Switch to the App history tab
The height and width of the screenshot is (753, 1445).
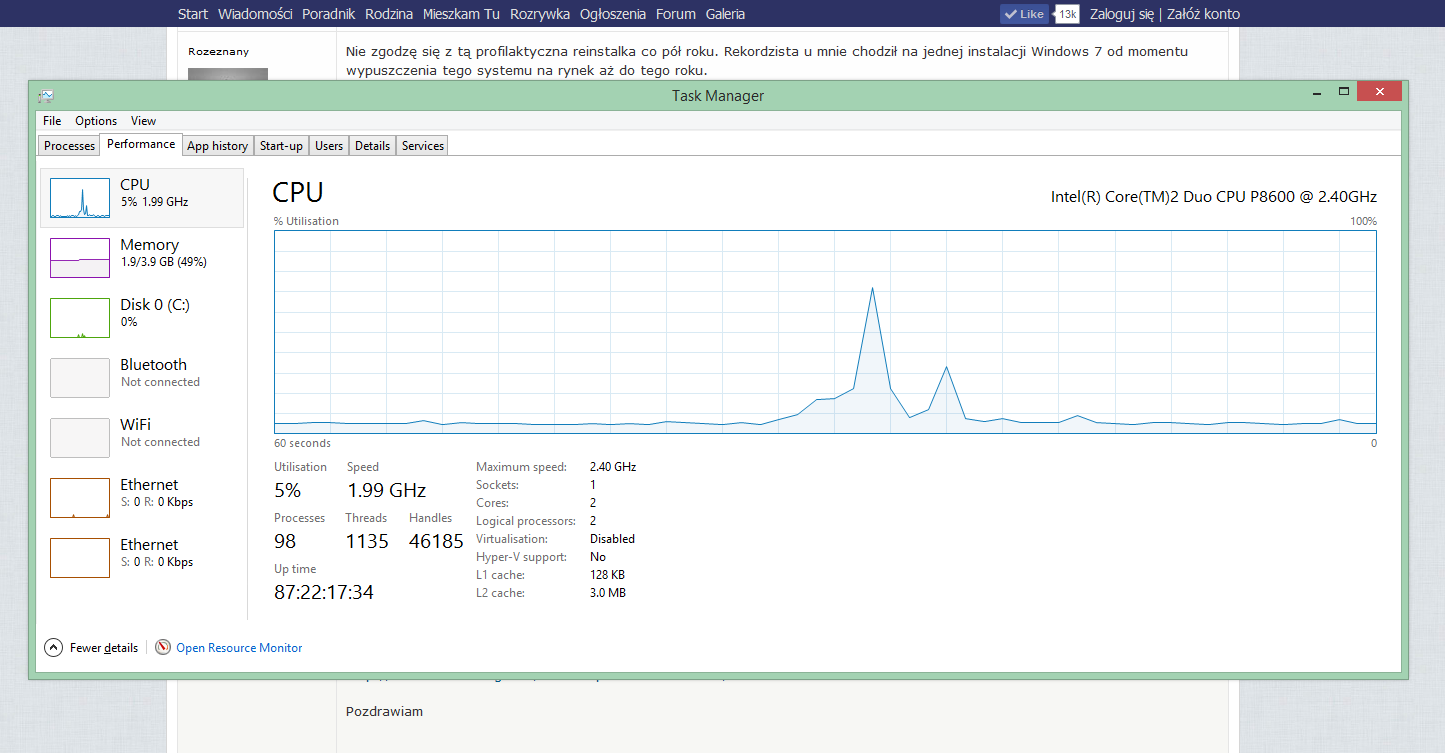pyautogui.click(x=217, y=146)
